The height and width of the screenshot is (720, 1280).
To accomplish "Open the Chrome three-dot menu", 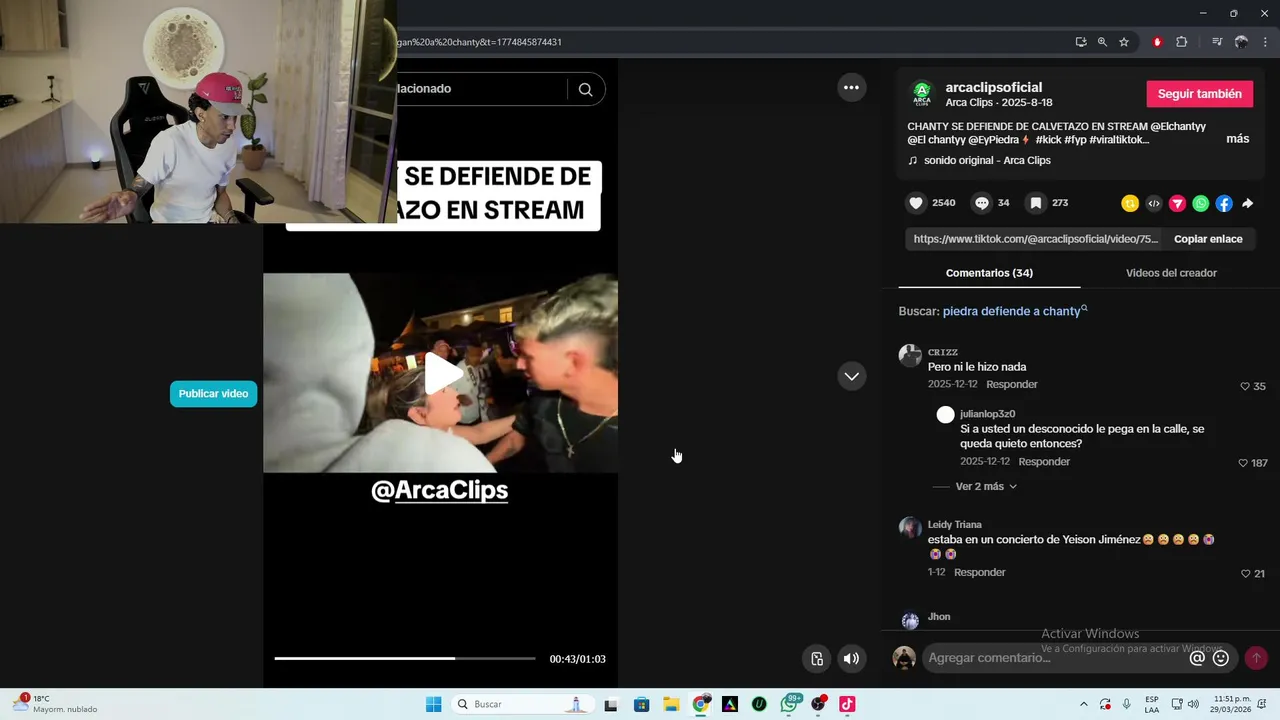I will (x=1266, y=42).
